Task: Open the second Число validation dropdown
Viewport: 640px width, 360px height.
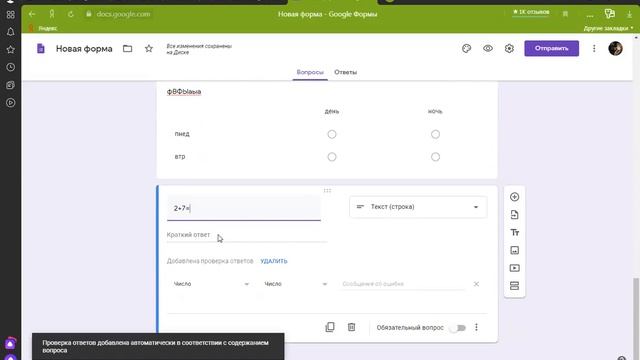Action: tap(295, 284)
